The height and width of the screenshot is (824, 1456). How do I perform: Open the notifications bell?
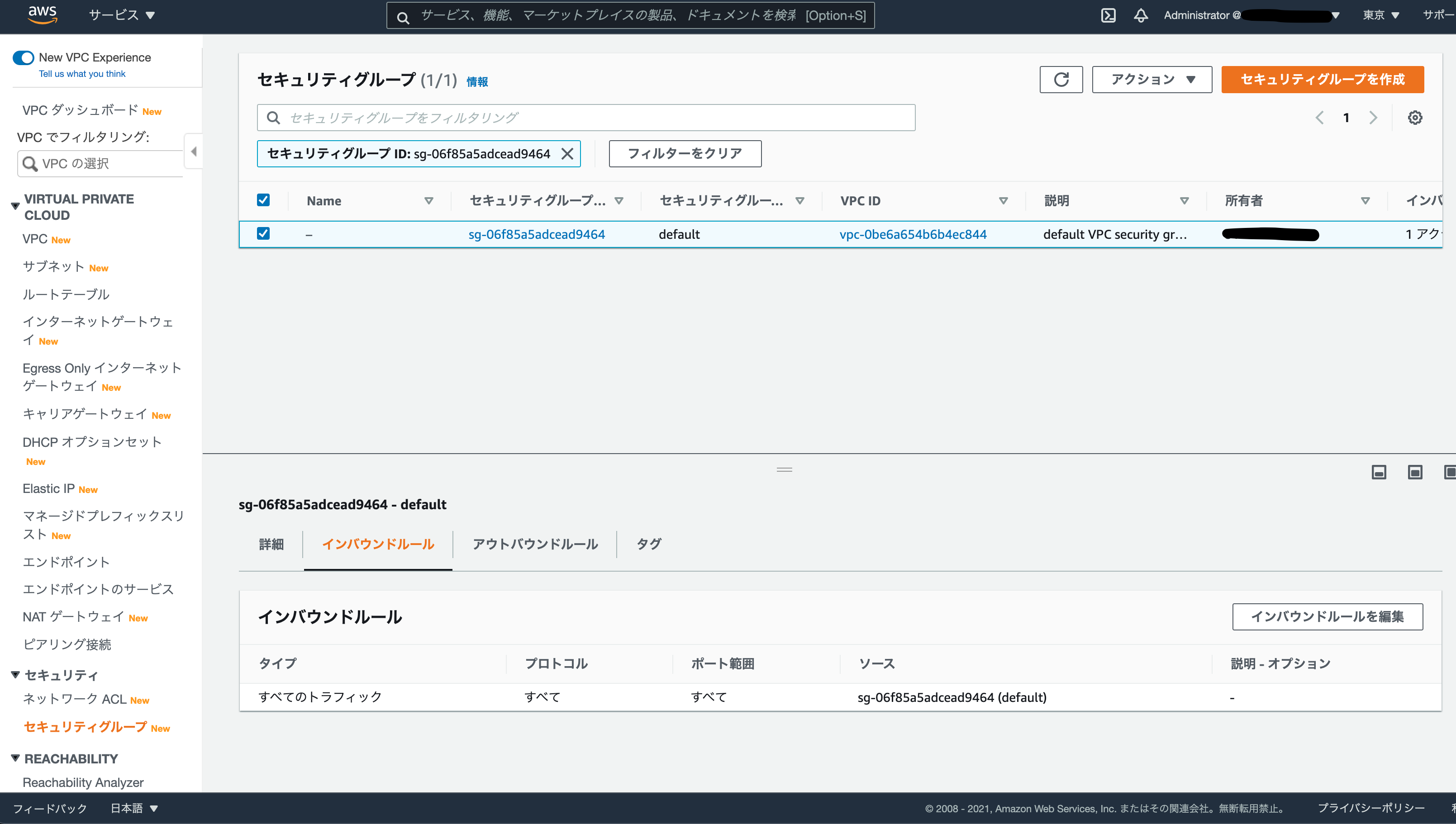(x=1141, y=15)
